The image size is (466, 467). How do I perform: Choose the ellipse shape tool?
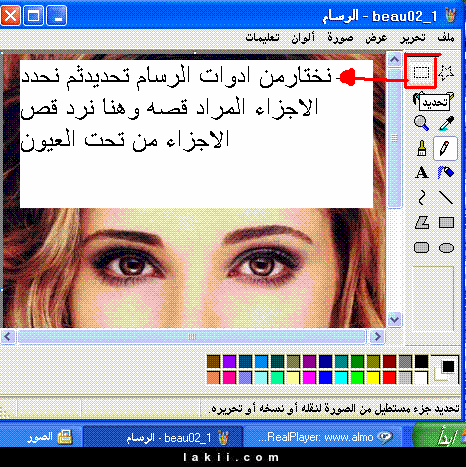446,248
